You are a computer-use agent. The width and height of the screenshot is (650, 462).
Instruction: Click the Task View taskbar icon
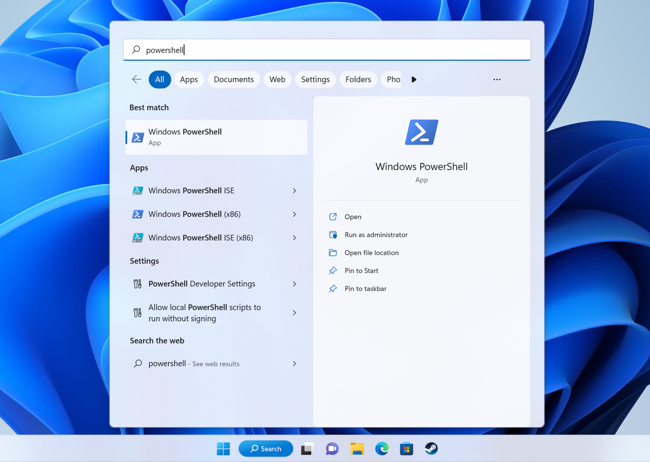point(307,449)
